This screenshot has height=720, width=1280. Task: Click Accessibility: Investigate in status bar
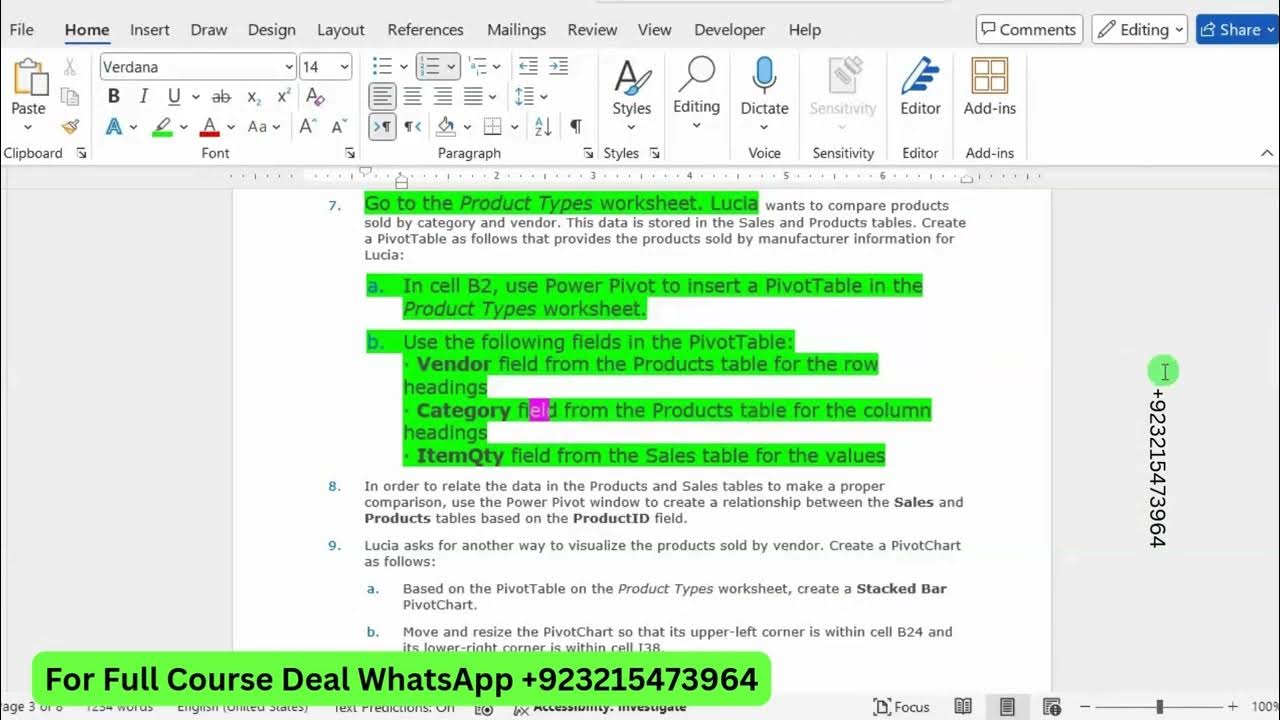pos(600,707)
